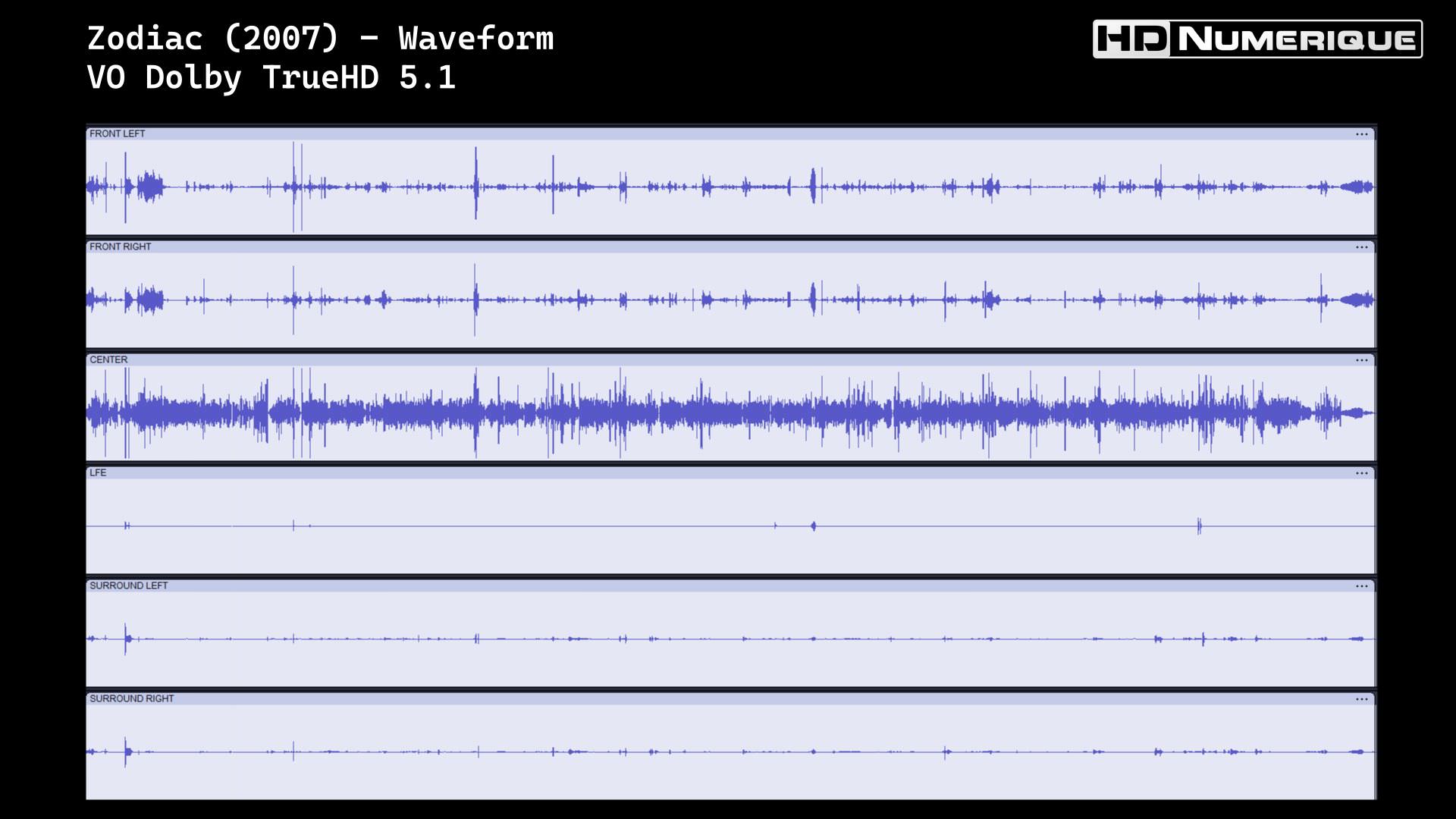This screenshot has height=819, width=1456.
Task: Click inside the FRONT LEFT waveform
Action: click(730, 187)
